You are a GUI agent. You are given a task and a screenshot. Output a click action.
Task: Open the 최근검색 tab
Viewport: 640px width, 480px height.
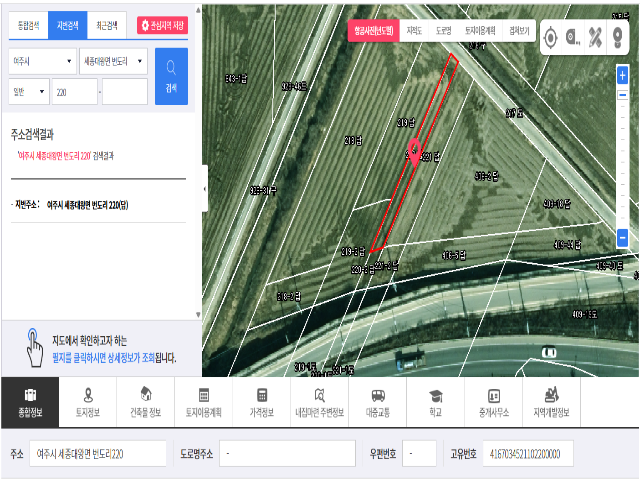tap(105, 25)
